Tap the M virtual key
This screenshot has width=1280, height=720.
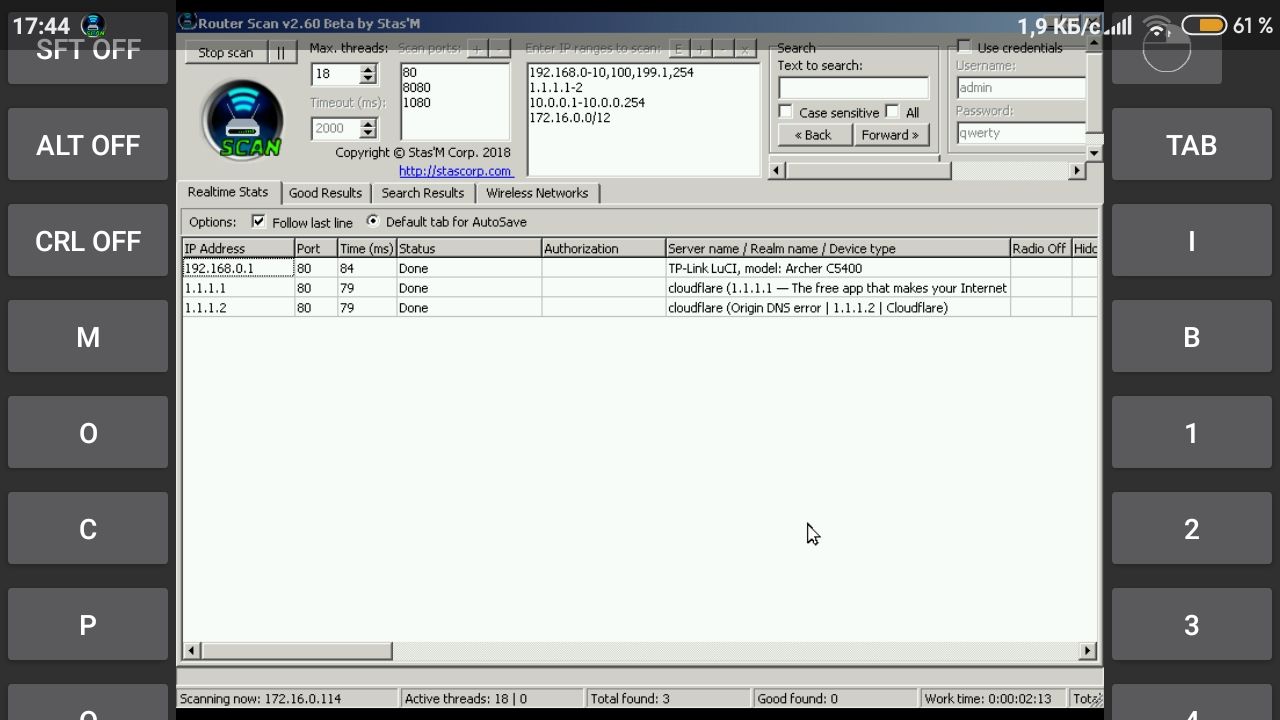[88, 337]
